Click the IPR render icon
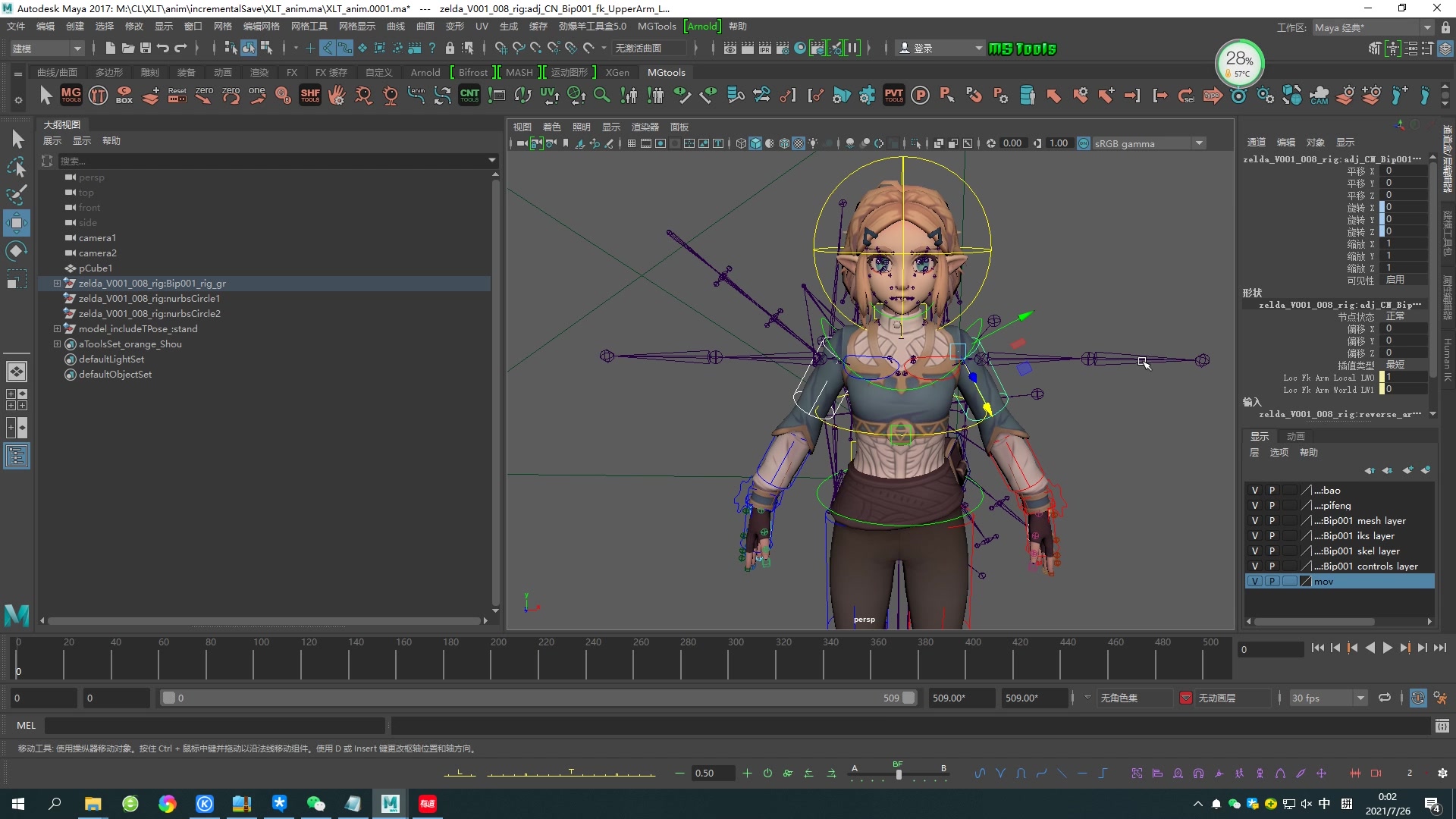The image size is (1456, 819). coord(764,48)
